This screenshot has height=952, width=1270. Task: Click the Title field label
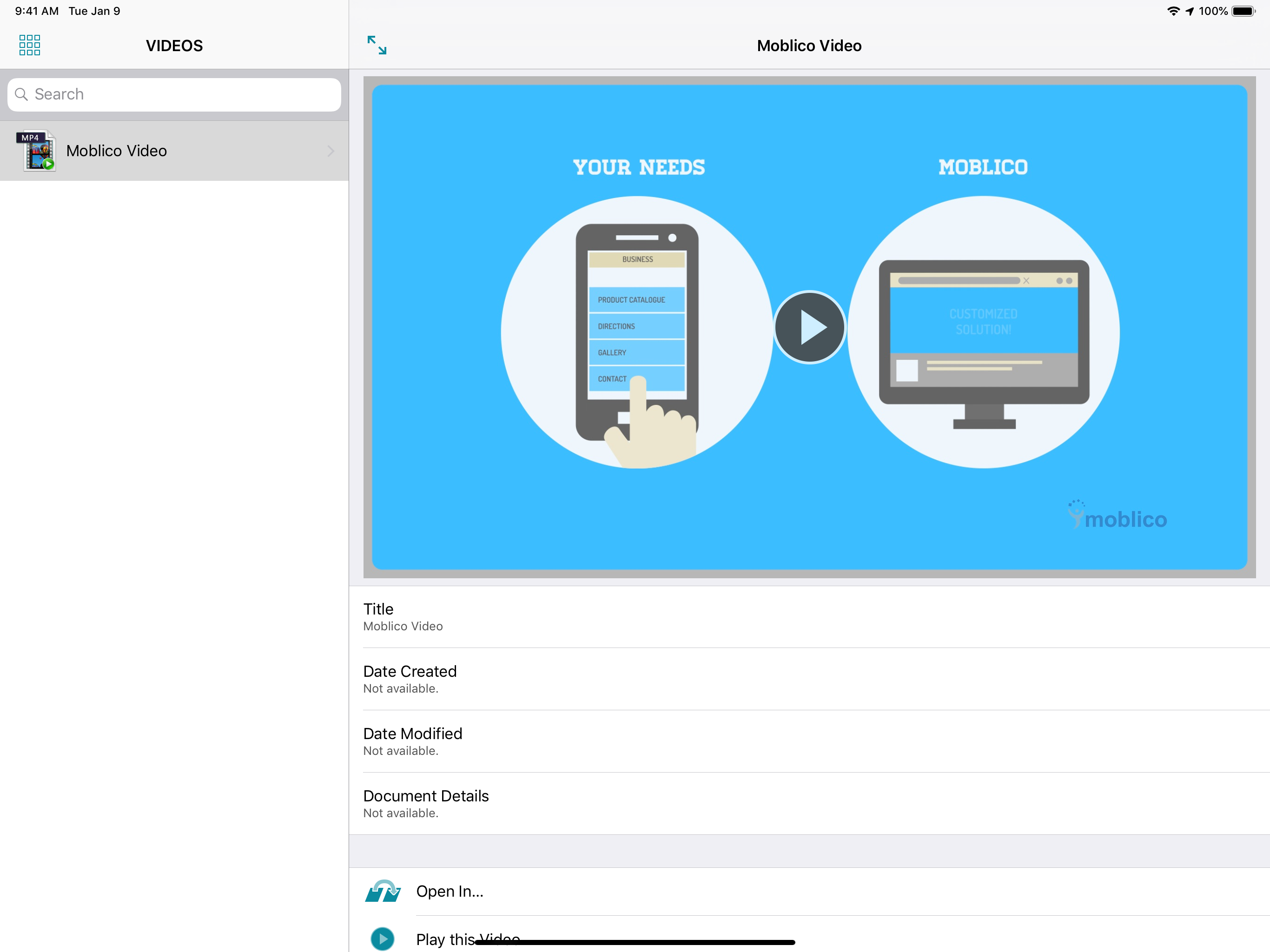coord(378,608)
